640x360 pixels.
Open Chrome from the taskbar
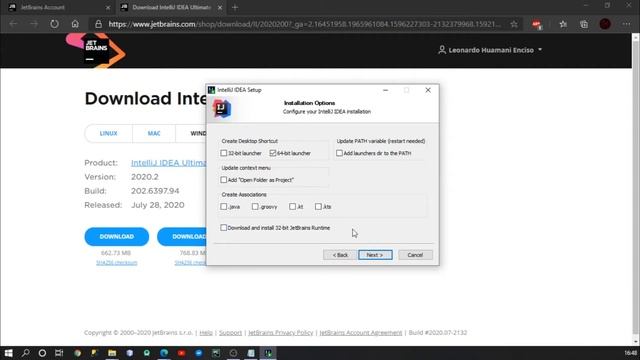coord(77,353)
